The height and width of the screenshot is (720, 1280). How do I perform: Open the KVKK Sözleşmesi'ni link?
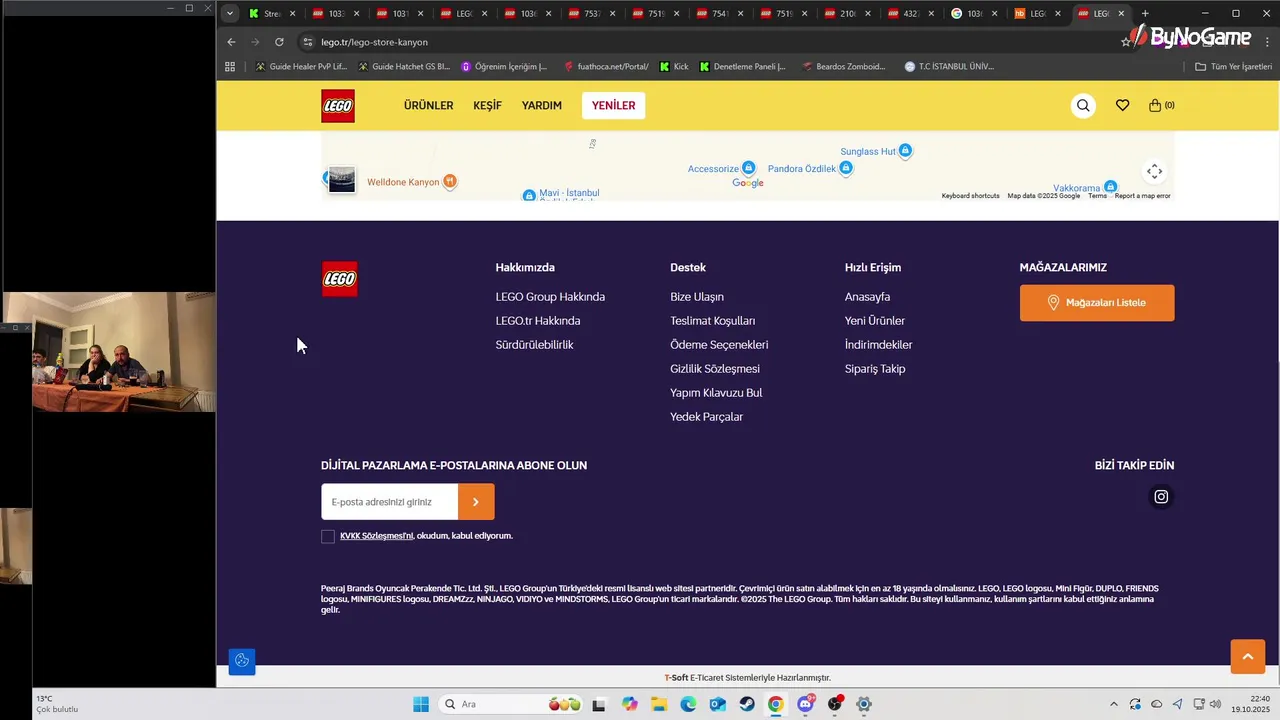click(x=376, y=536)
